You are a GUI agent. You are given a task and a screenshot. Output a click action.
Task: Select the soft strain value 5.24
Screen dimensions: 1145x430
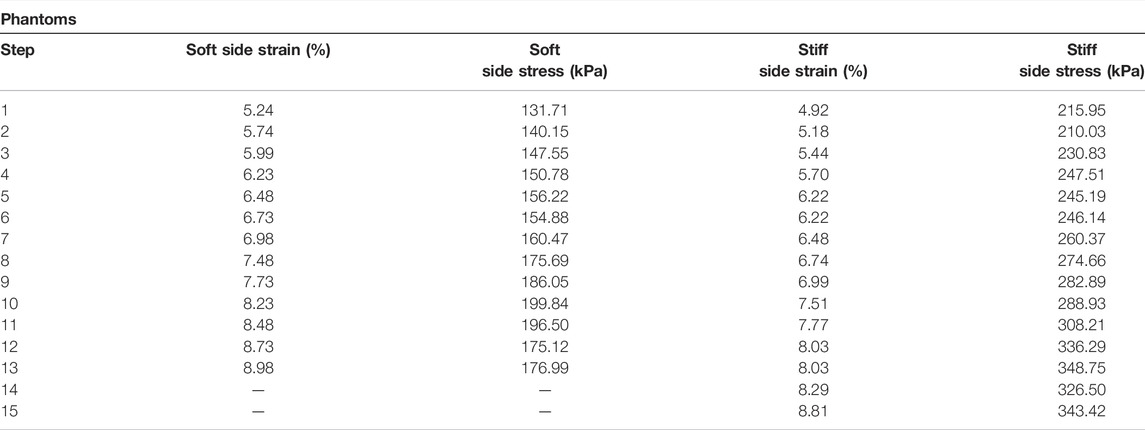[x=258, y=111]
